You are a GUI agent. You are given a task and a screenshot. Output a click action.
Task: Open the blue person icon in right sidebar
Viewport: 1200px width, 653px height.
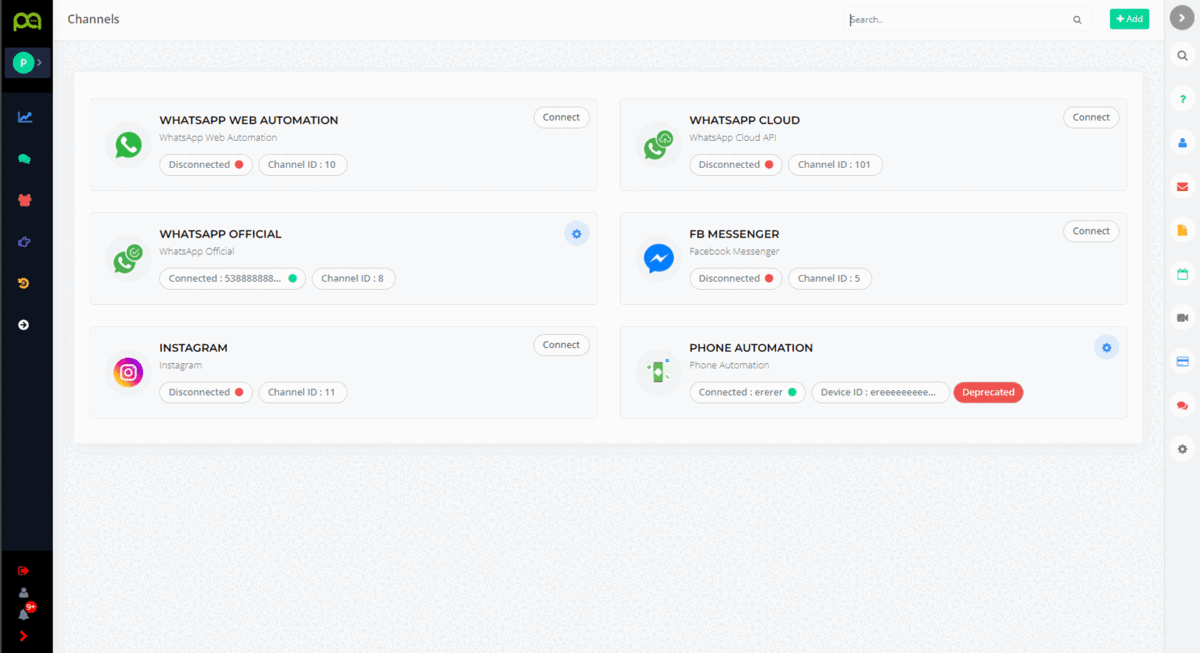pos(1182,143)
